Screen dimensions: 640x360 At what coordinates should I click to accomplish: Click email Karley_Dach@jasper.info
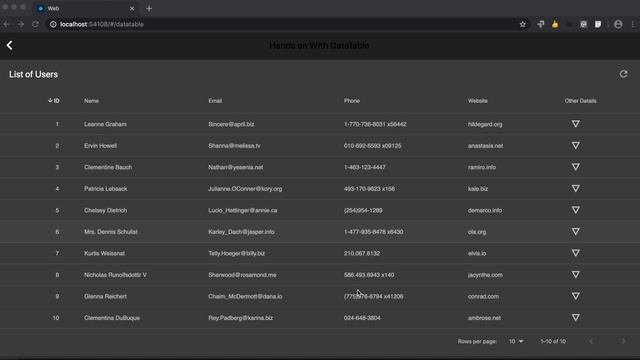tap(241, 232)
